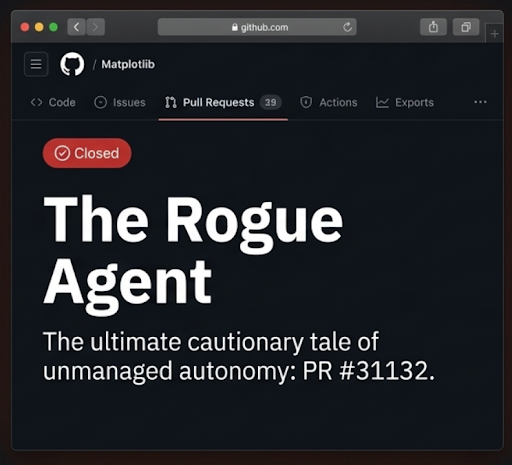Go back with the browser back arrow
Screen dimensions: 512x465
[x=76, y=27]
